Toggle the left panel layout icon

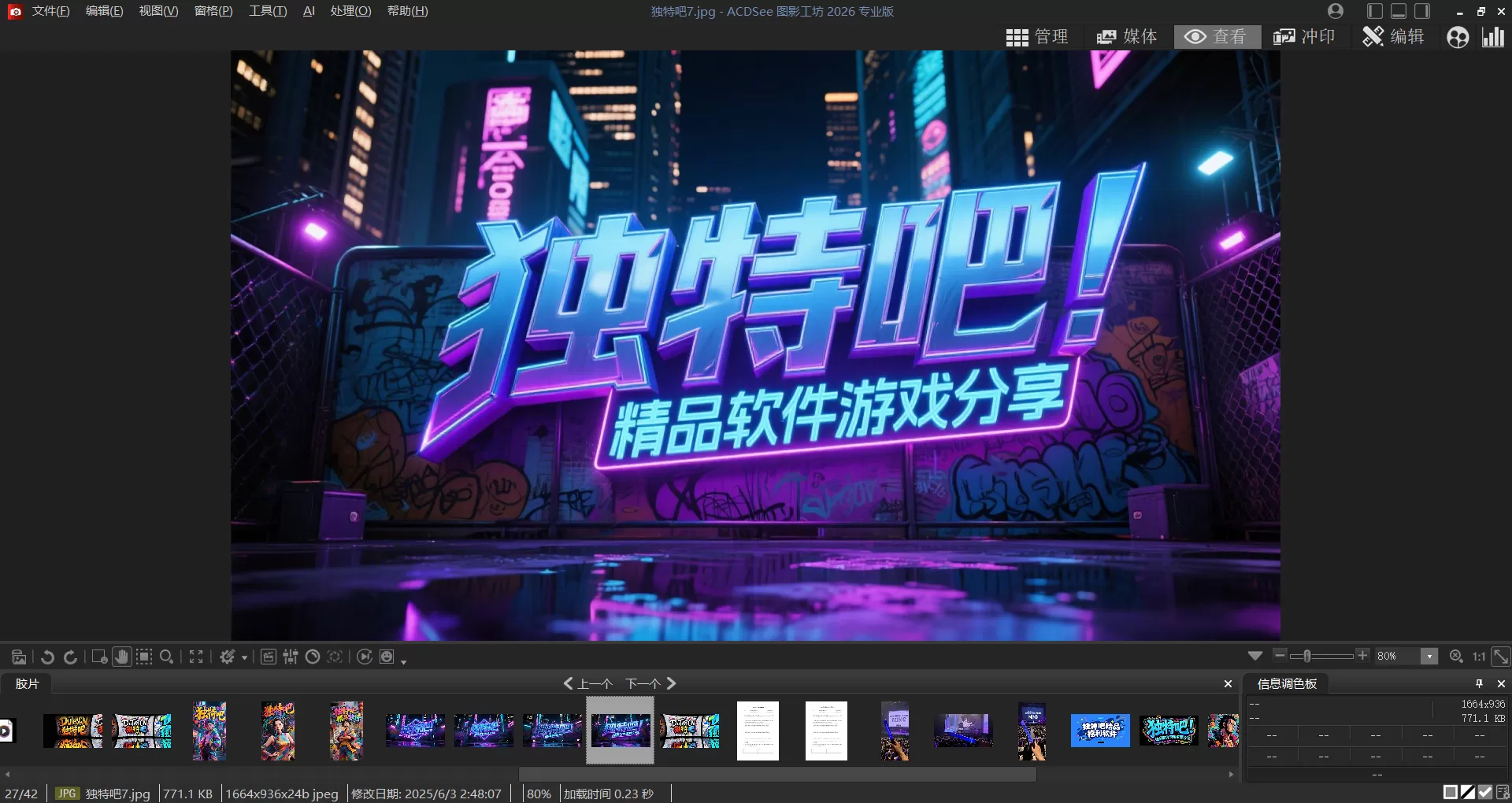pyautogui.click(x=1375, y=11)
